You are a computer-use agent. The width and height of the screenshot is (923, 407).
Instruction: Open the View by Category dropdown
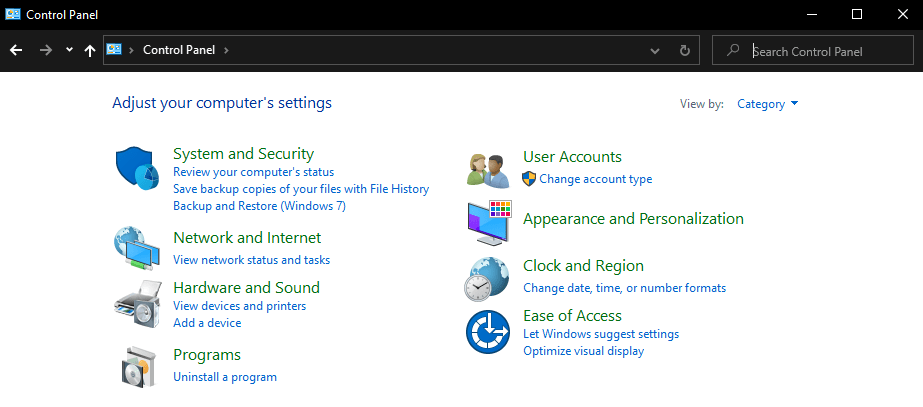point(767,104)
